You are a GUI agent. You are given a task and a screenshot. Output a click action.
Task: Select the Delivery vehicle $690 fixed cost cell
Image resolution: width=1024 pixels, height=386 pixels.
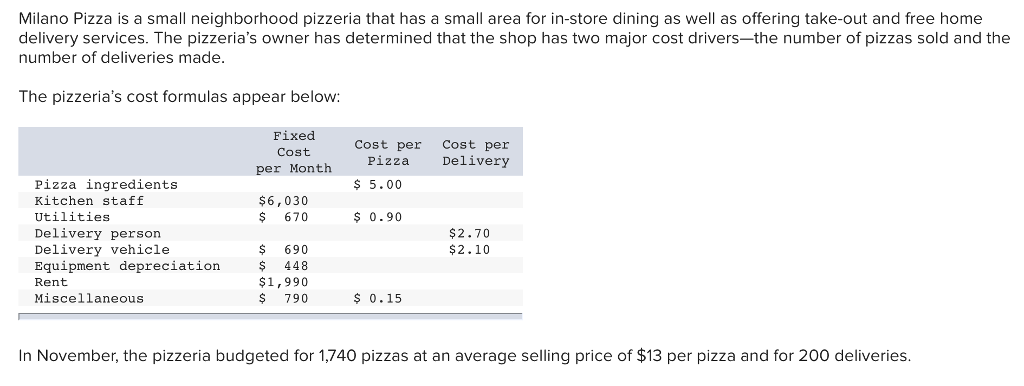[283, 250]
